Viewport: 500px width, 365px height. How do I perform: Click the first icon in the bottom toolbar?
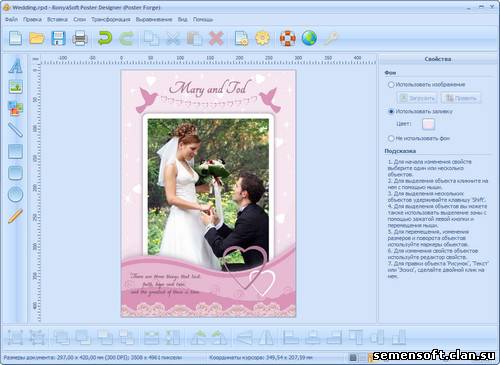coord(15,337)
